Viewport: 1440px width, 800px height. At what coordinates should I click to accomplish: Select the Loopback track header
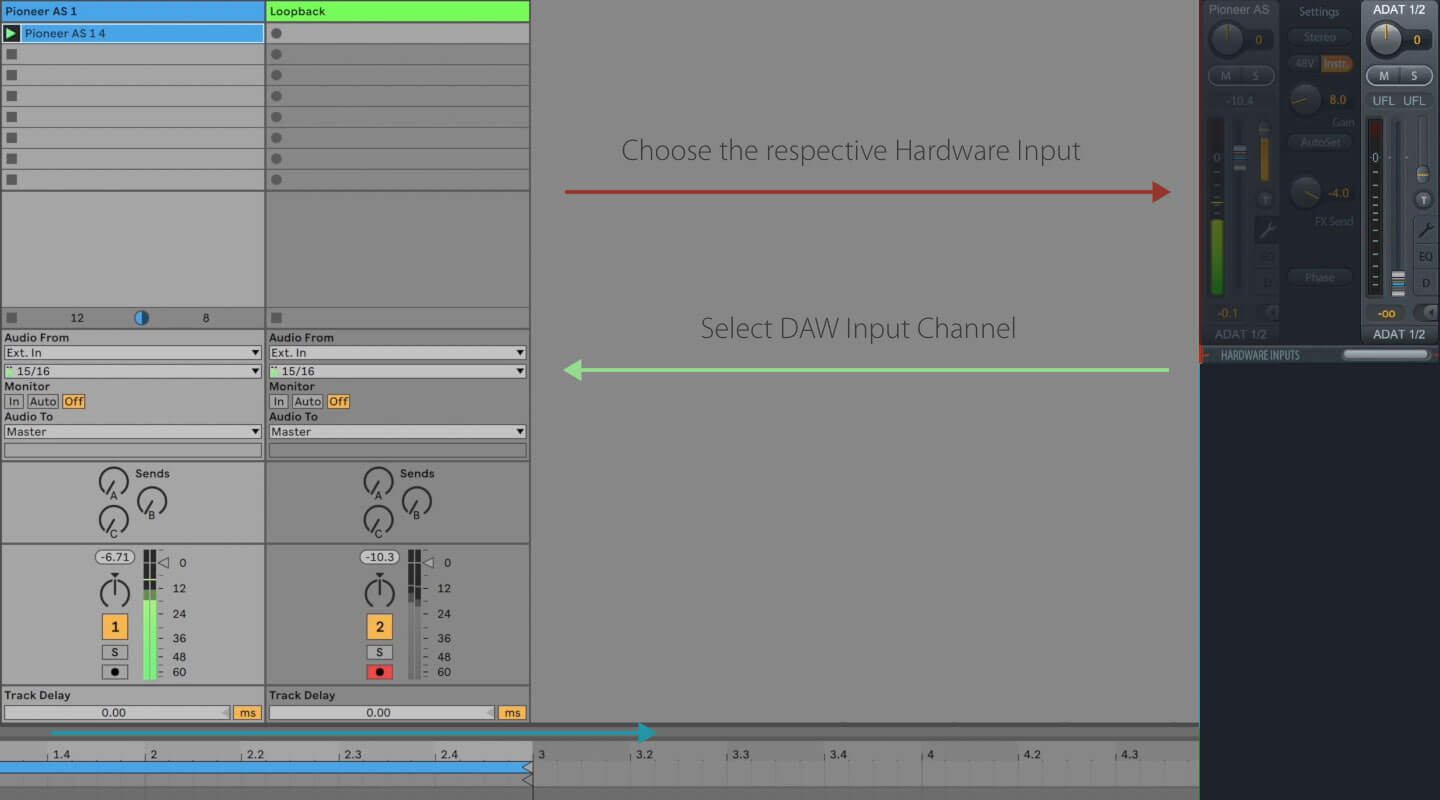point(397,11)
